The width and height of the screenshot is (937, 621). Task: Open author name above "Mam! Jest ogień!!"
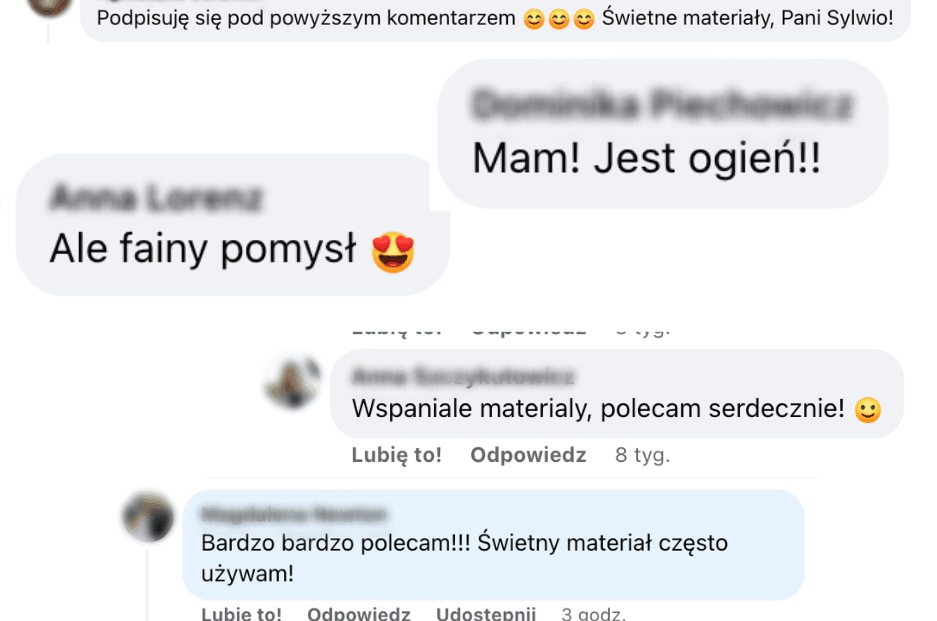tap(662, 105)
